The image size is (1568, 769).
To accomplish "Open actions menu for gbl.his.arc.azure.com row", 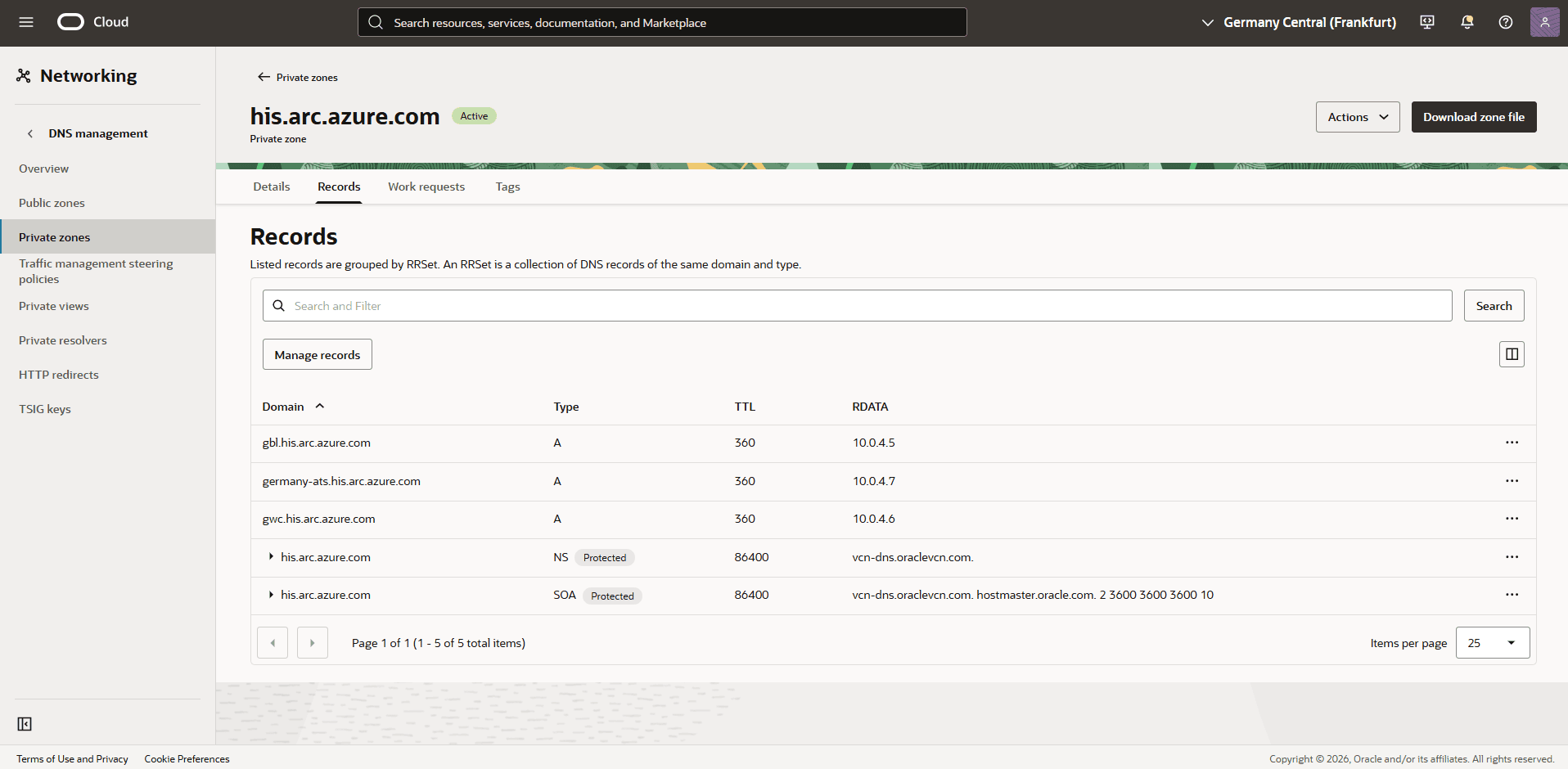I will 1512,443.
